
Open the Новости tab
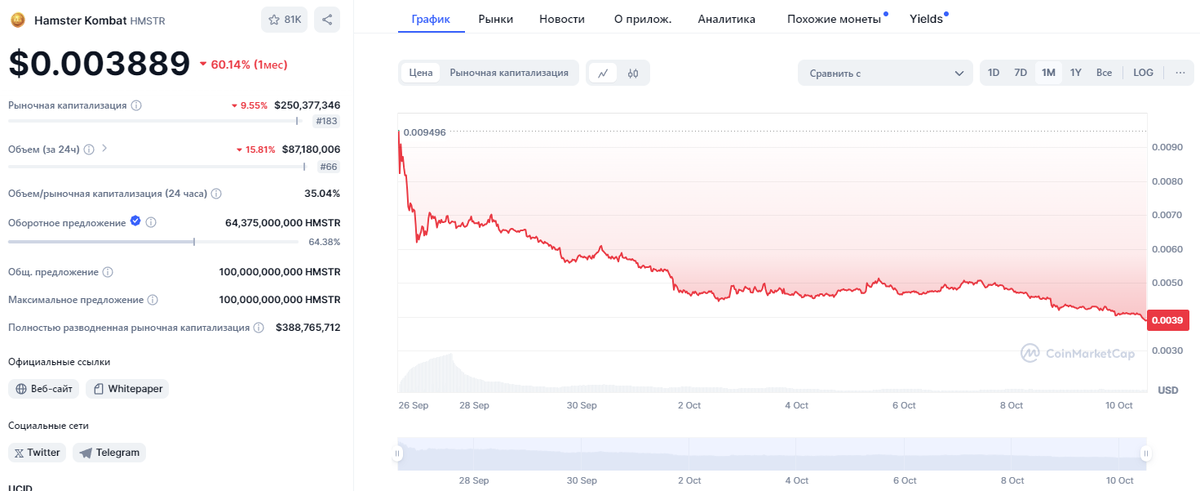coord(562,19)
